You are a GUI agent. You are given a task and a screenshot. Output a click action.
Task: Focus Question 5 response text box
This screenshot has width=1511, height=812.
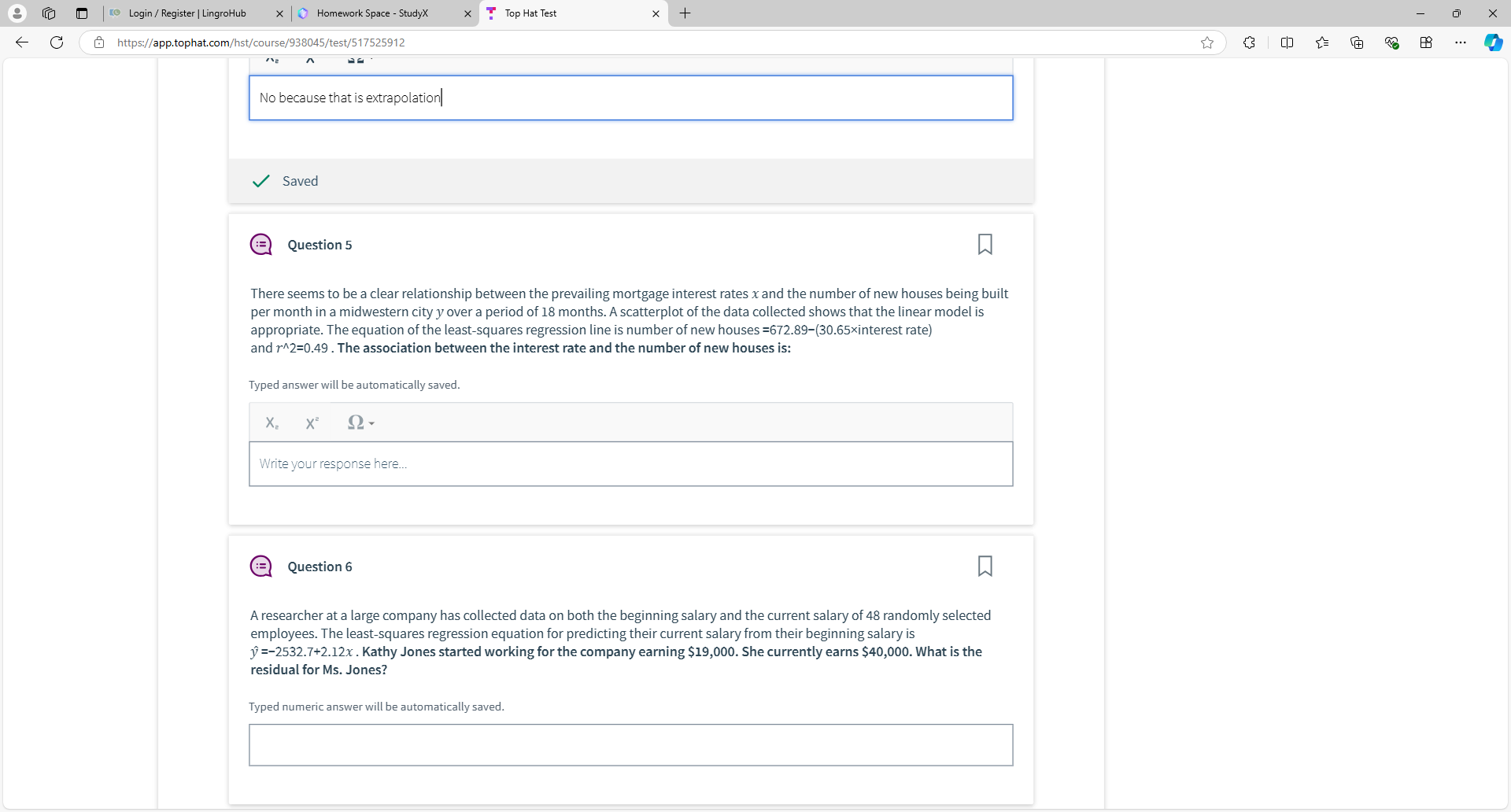[630, 464]
